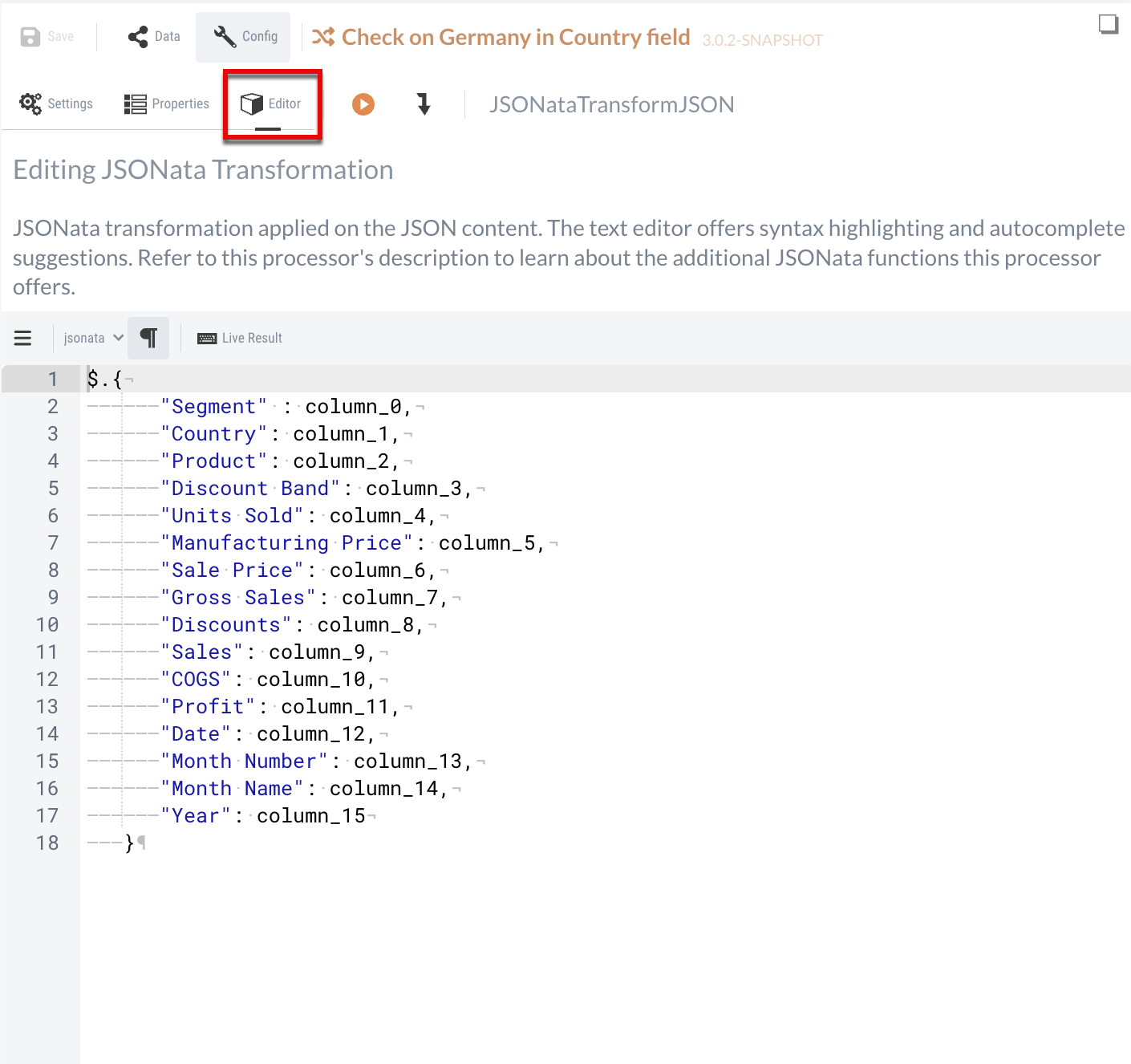Click line number 1 in gutter
The image size is (1131, 1064).
click(52, 379)
